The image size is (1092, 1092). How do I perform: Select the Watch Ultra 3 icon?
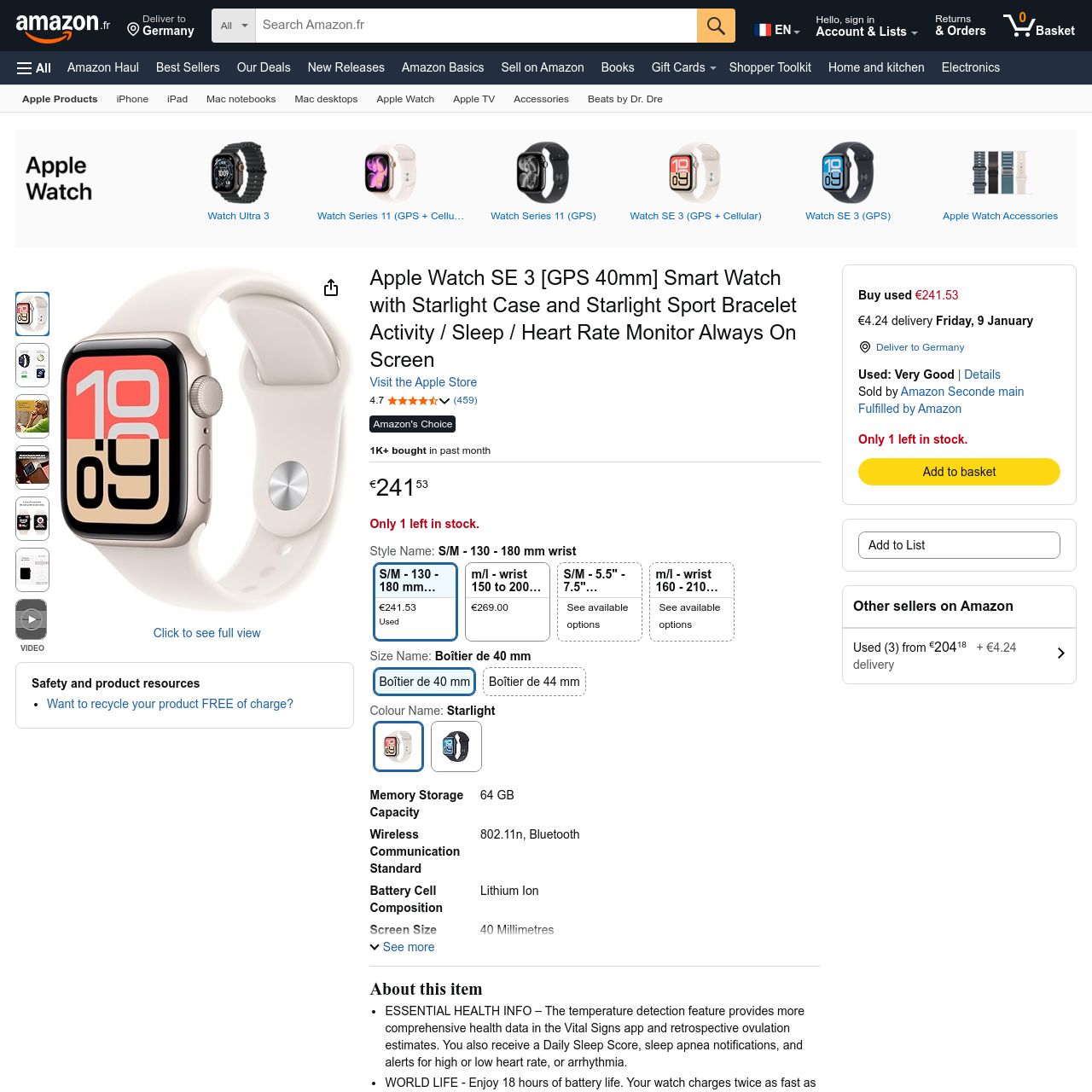click(238, 172)
